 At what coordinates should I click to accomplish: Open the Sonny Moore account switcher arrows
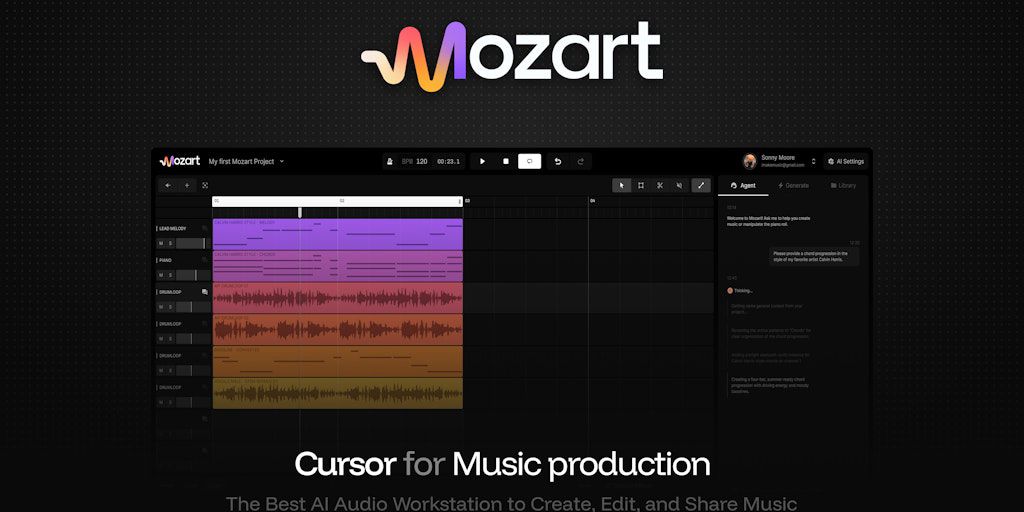pos(814,161)
